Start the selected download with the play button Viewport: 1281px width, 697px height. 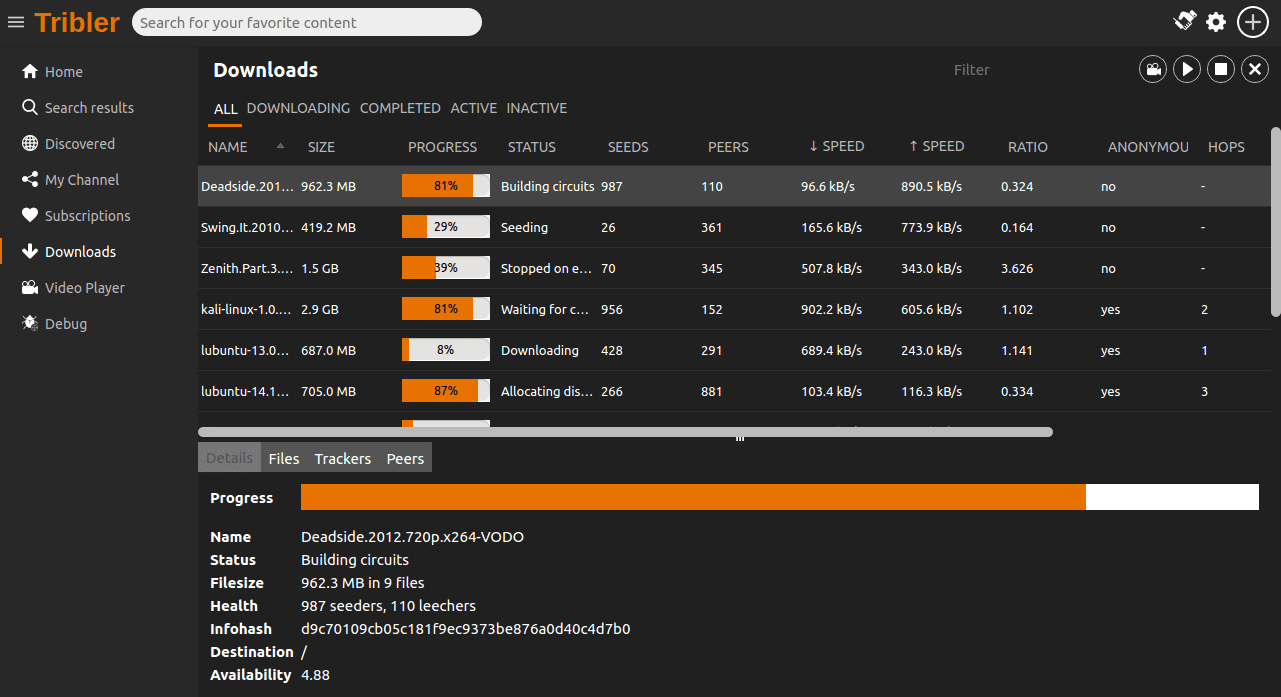pos(1187,69)
